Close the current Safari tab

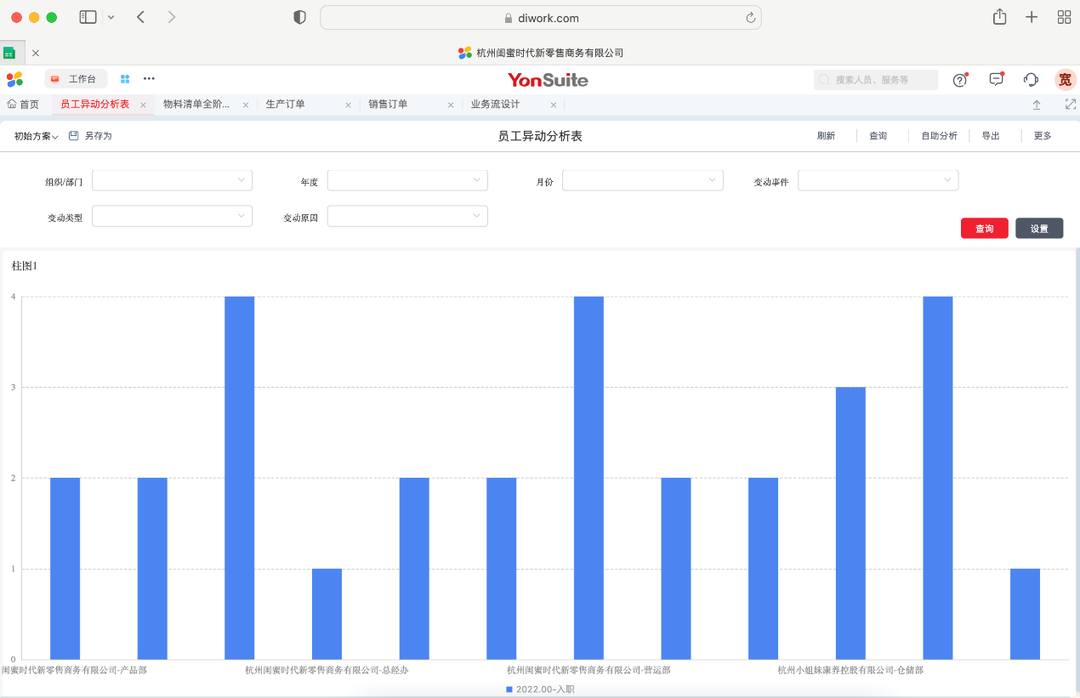36,53
